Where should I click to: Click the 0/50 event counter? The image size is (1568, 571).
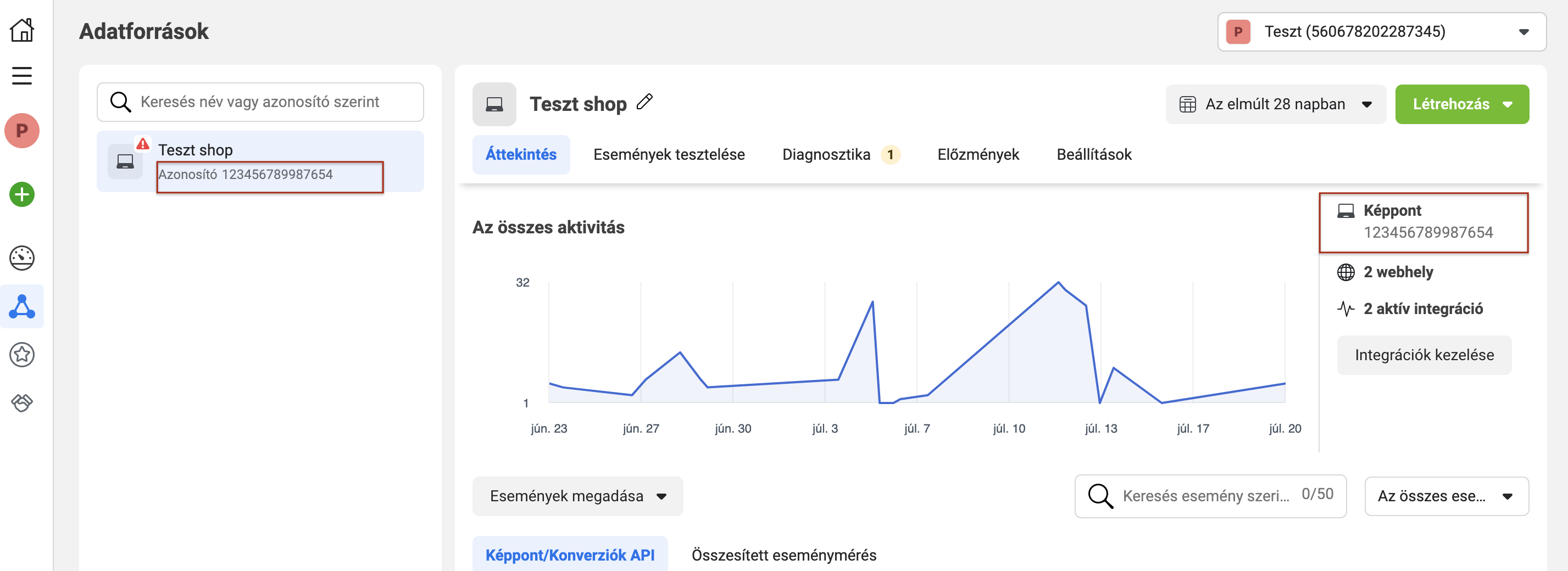point(1317,494)
